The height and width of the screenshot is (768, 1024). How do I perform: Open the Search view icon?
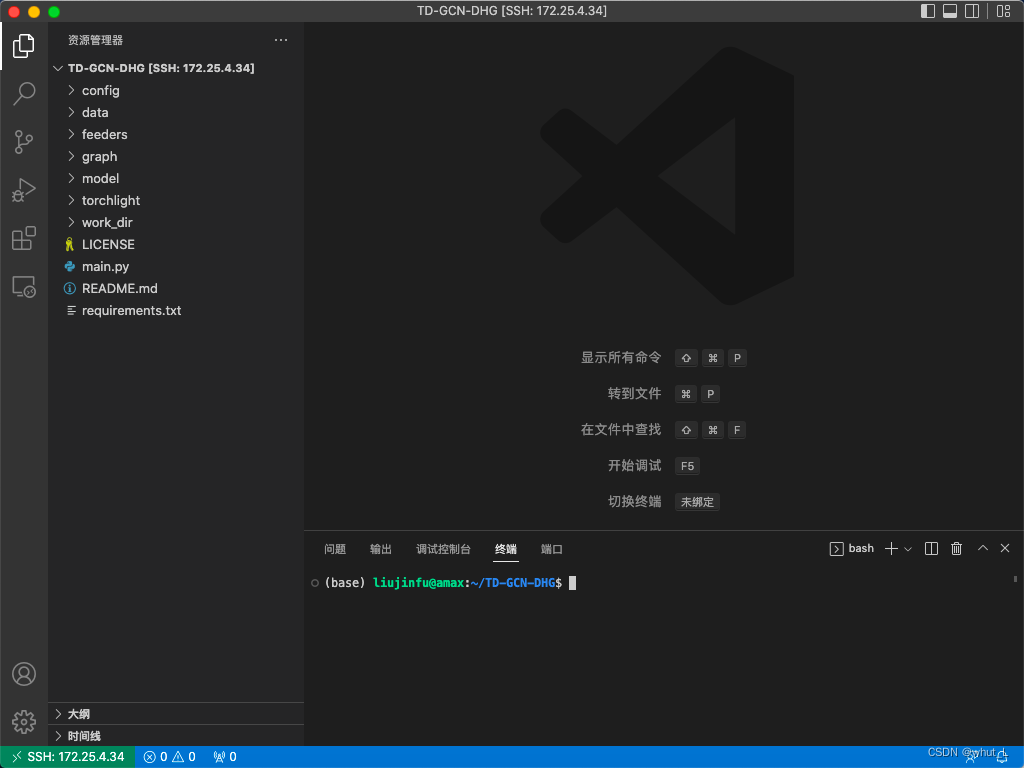[x=24, y=93]
